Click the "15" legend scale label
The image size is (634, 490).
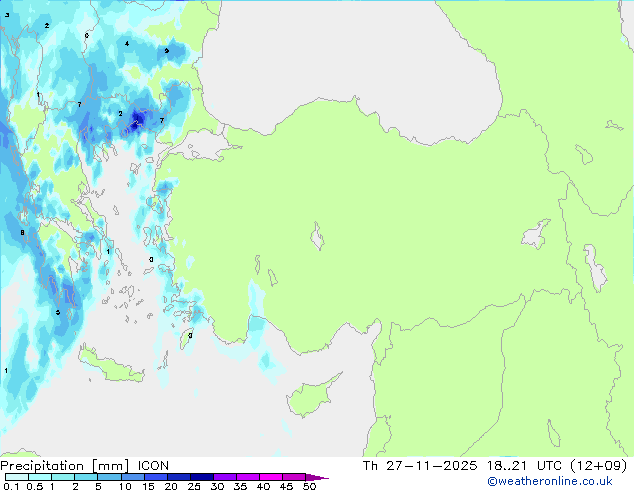pyautogui.click(x=148, y=486)
